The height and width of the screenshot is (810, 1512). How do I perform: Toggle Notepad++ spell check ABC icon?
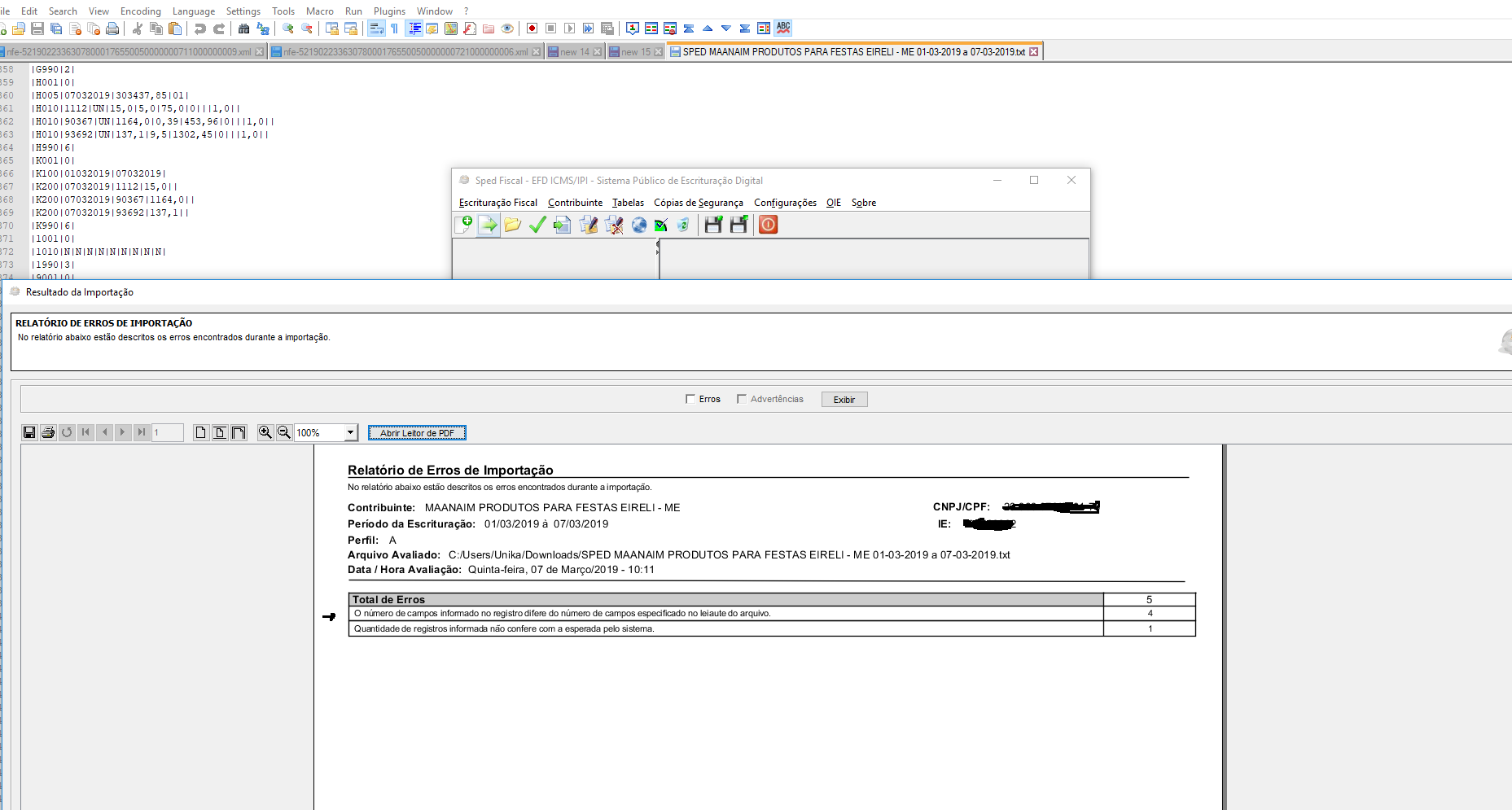coord(783,28)
